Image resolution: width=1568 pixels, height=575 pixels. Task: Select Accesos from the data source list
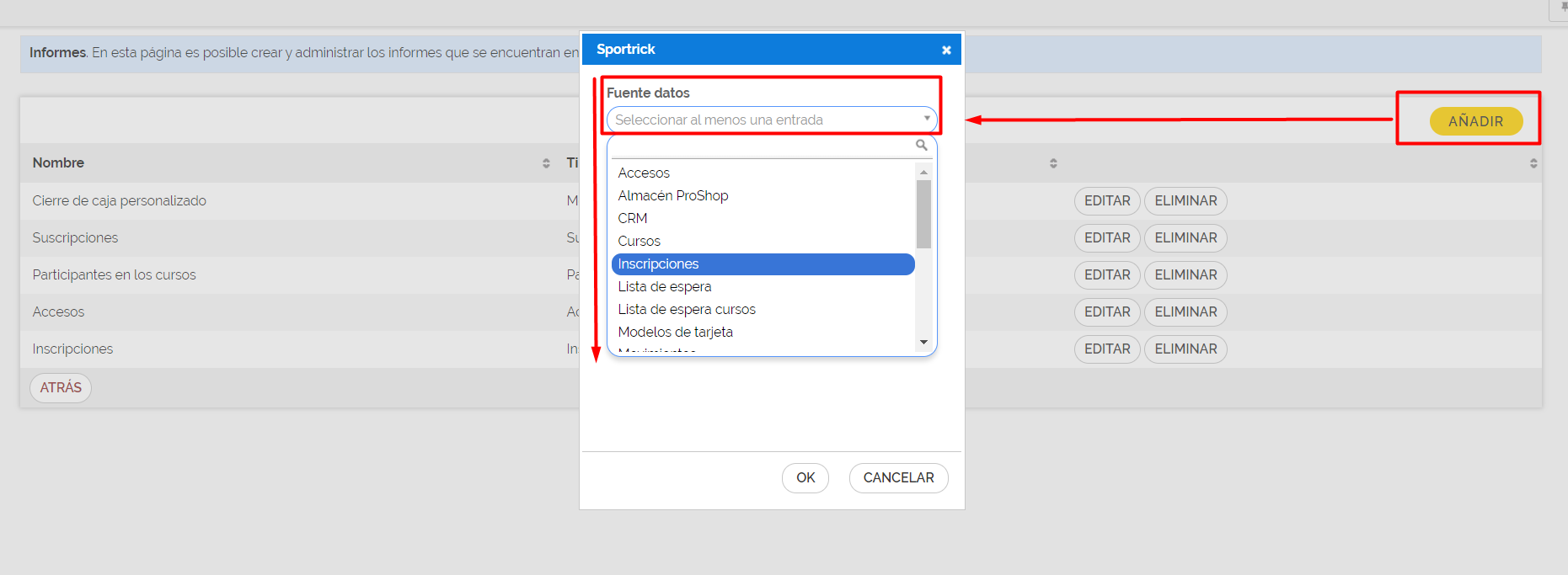[763, 173]
